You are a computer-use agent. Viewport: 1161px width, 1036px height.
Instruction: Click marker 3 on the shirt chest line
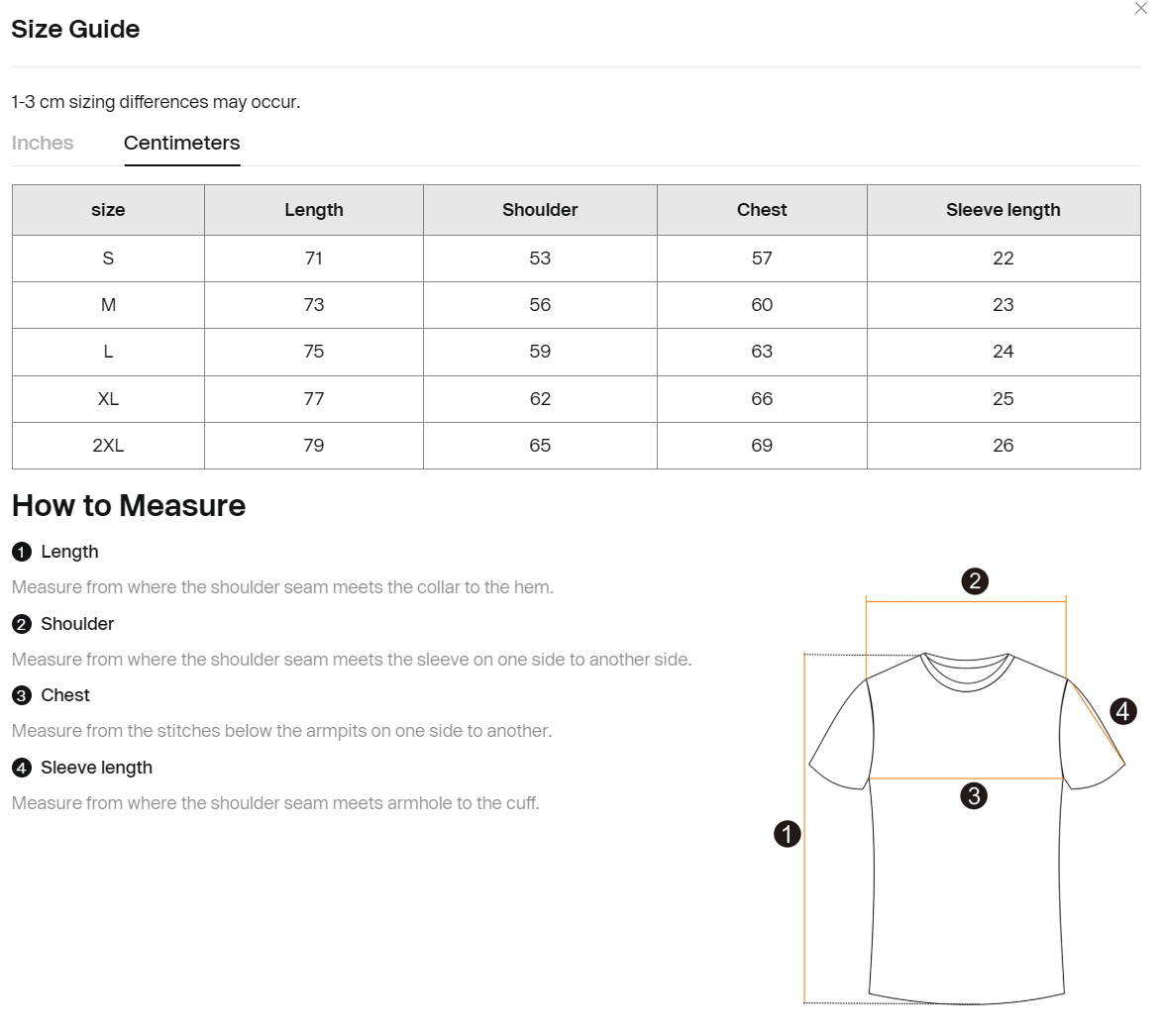coord(974,796)
